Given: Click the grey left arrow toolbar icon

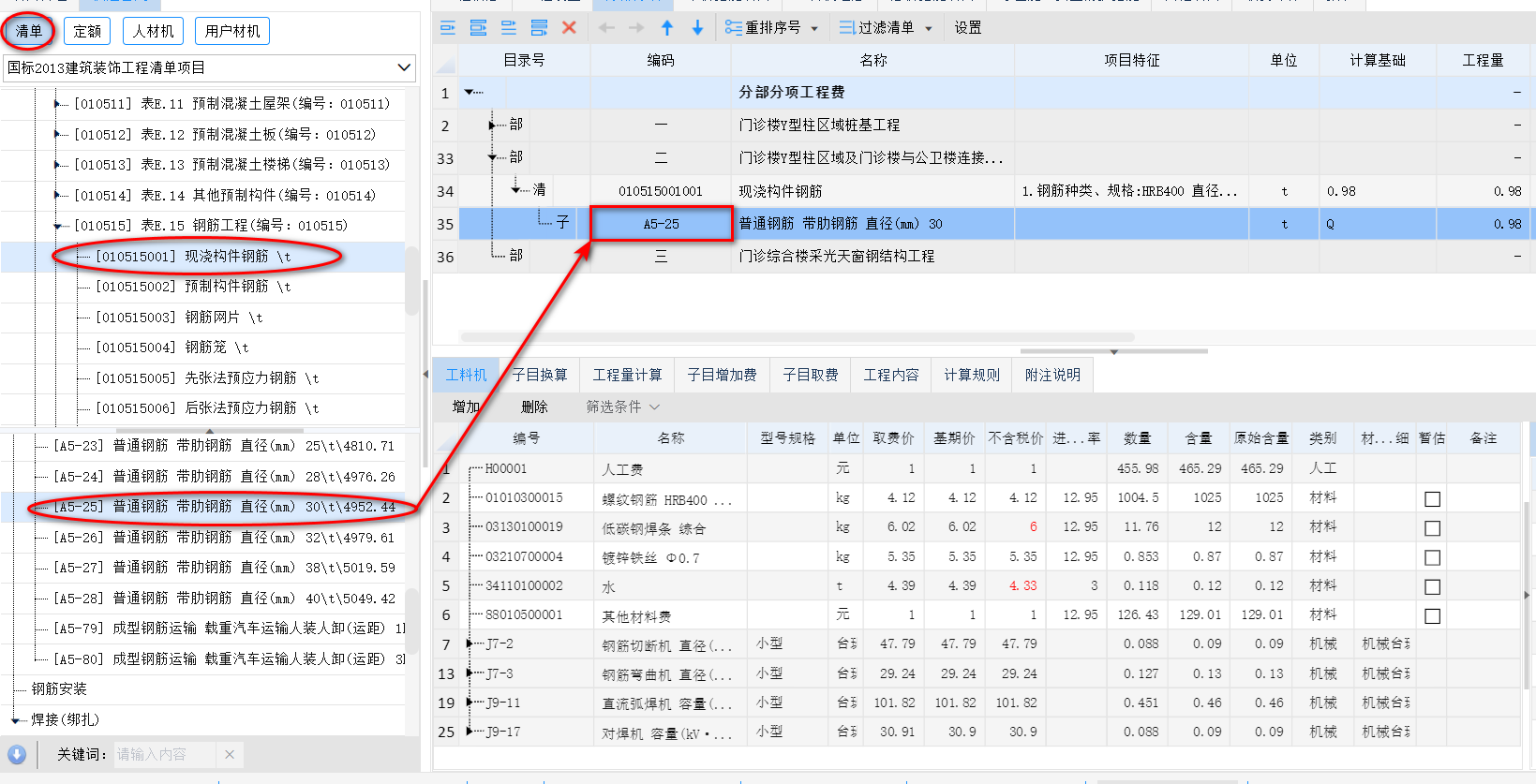Looking at the screenshot, I should pos(606,28).
